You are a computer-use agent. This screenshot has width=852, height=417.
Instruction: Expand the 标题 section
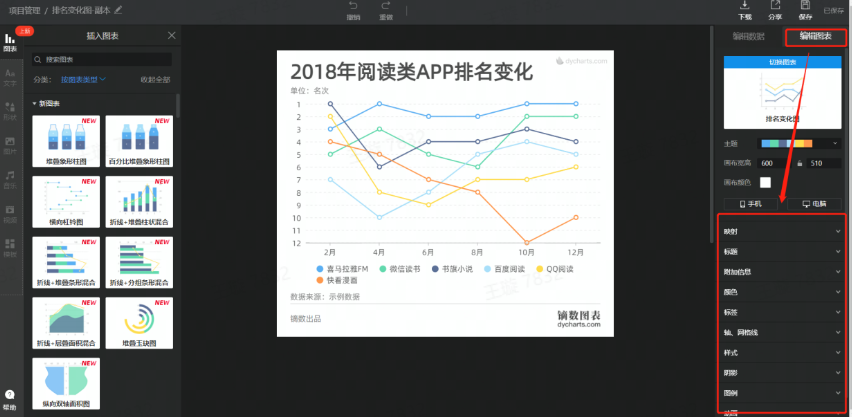[x=780, y=252]
